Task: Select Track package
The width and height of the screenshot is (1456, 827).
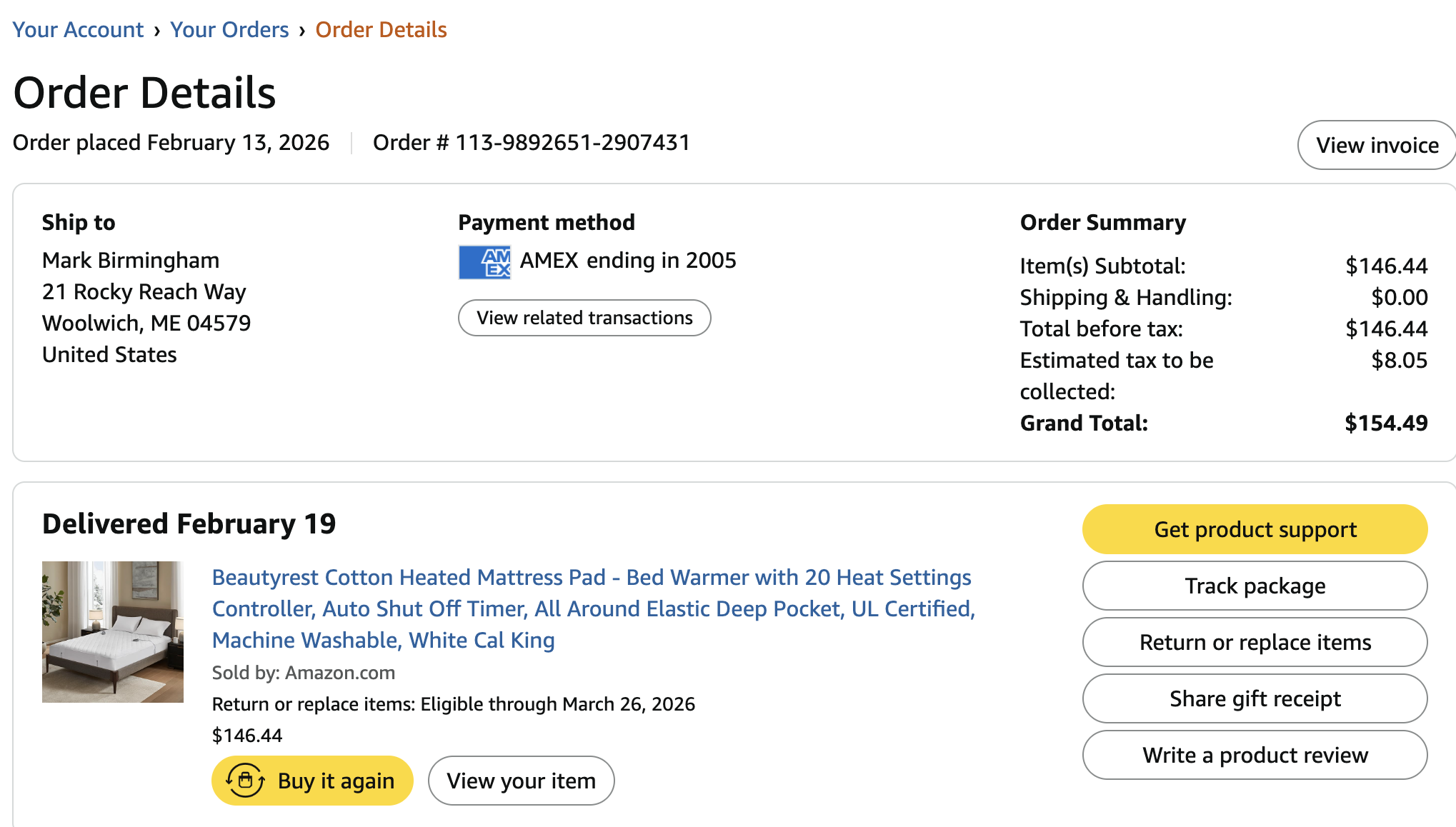Action: 1255,586
